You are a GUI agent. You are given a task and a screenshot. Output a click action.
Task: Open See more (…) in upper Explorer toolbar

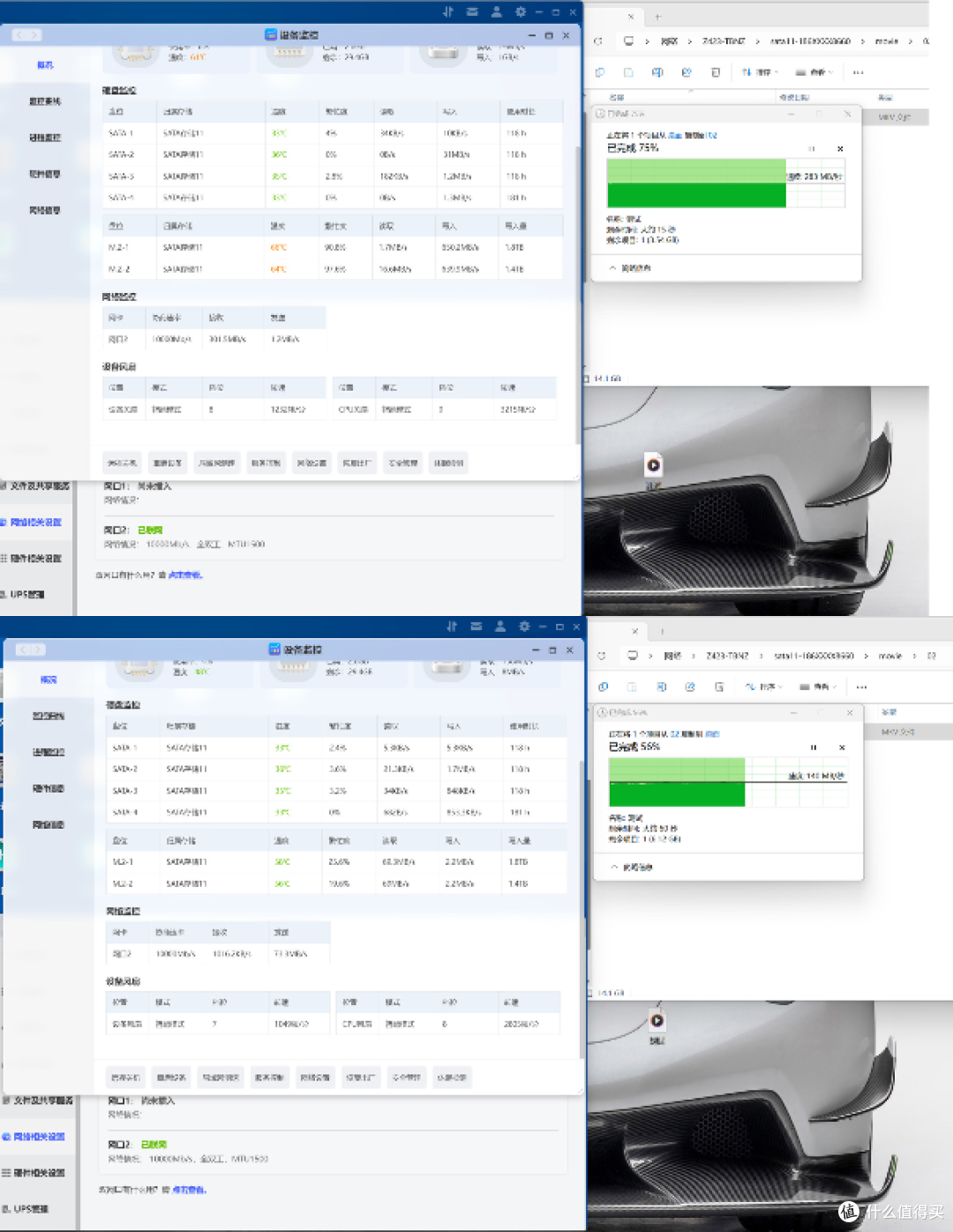click(859, 72)
